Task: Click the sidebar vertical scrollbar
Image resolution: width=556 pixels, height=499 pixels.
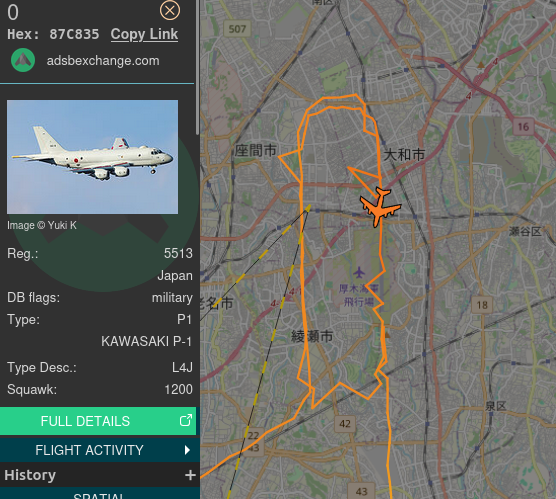Action: 198,67
